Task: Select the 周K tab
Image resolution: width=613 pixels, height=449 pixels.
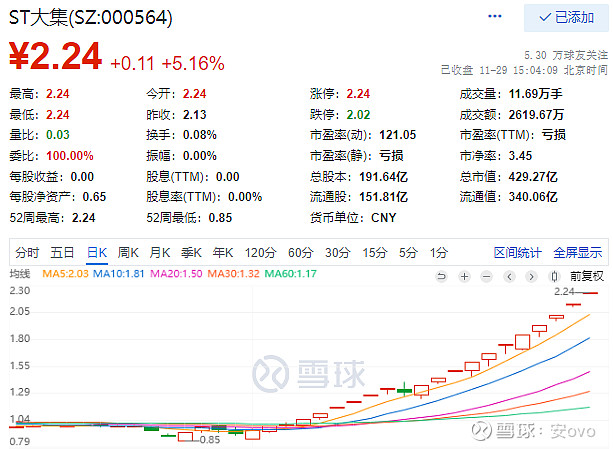Action: point(128,253)
